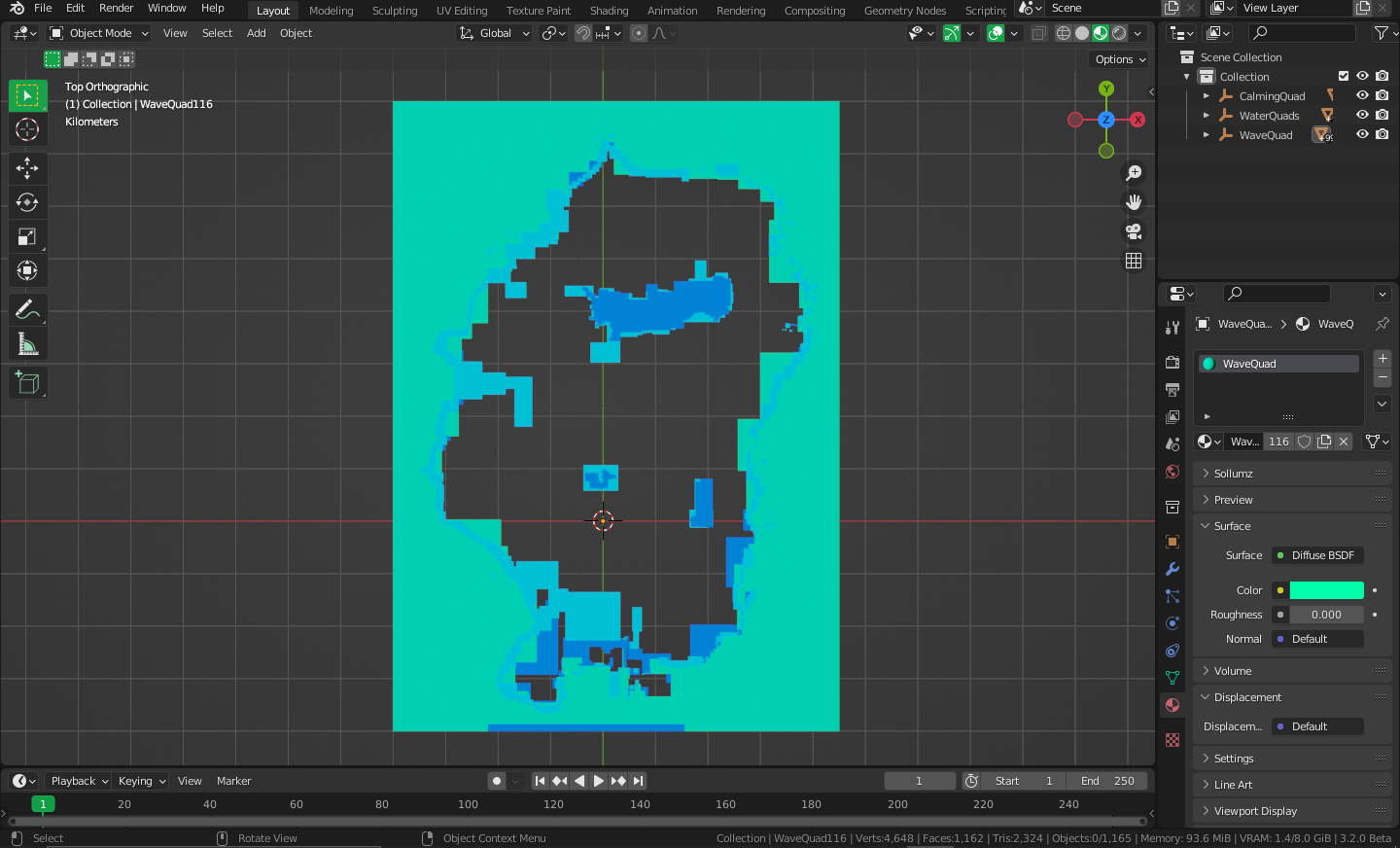The width and height of the screenshot is (1400, 848).
Task: Open the Particles properties tab
Action: (1172, 596)
